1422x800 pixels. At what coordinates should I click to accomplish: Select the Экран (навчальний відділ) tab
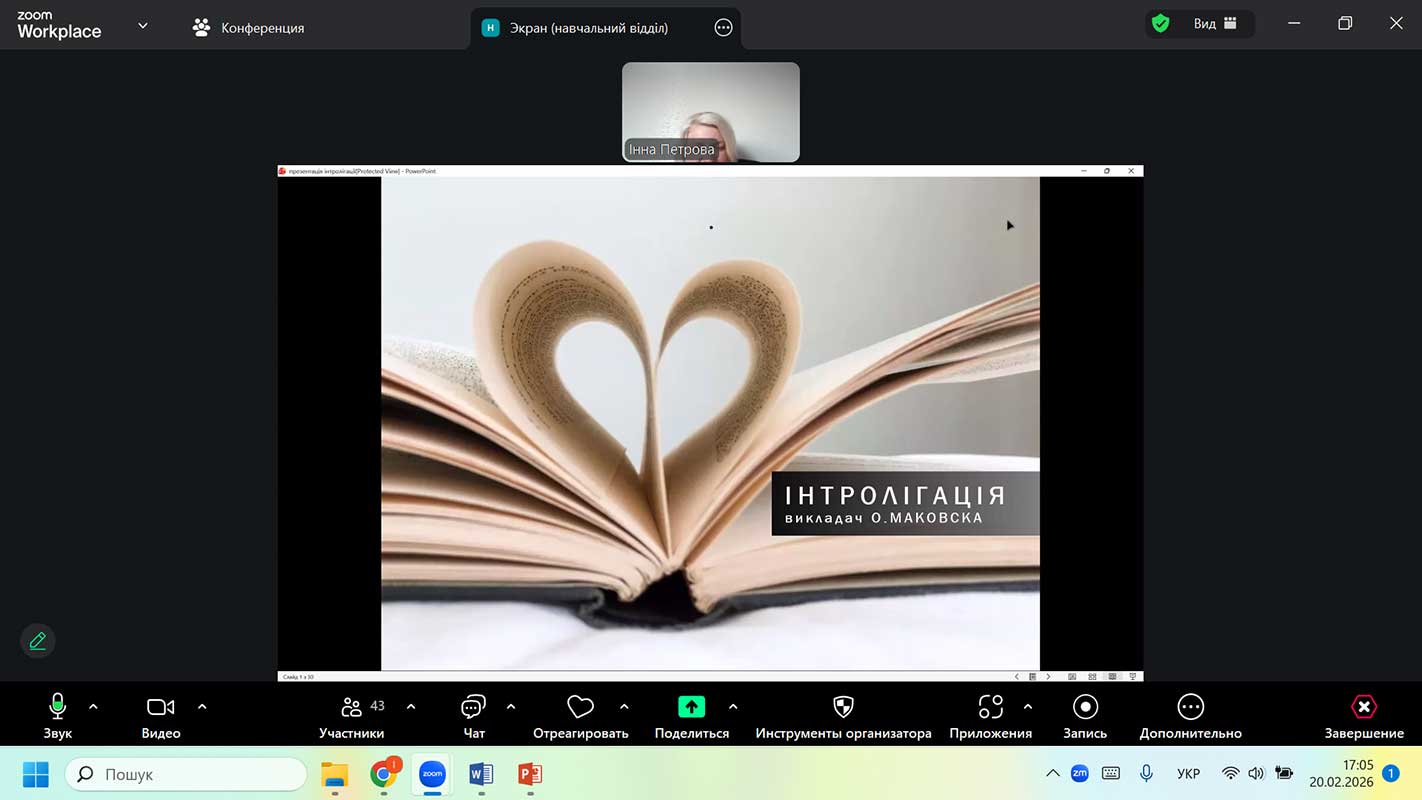588,28
